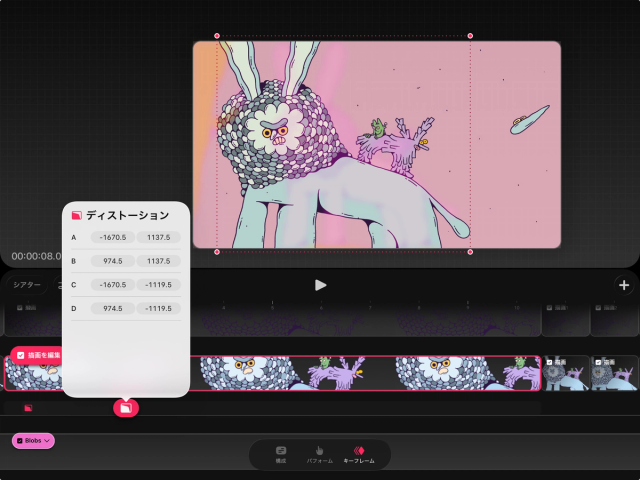Edit point A second value 1137.5

pos(158,238)
